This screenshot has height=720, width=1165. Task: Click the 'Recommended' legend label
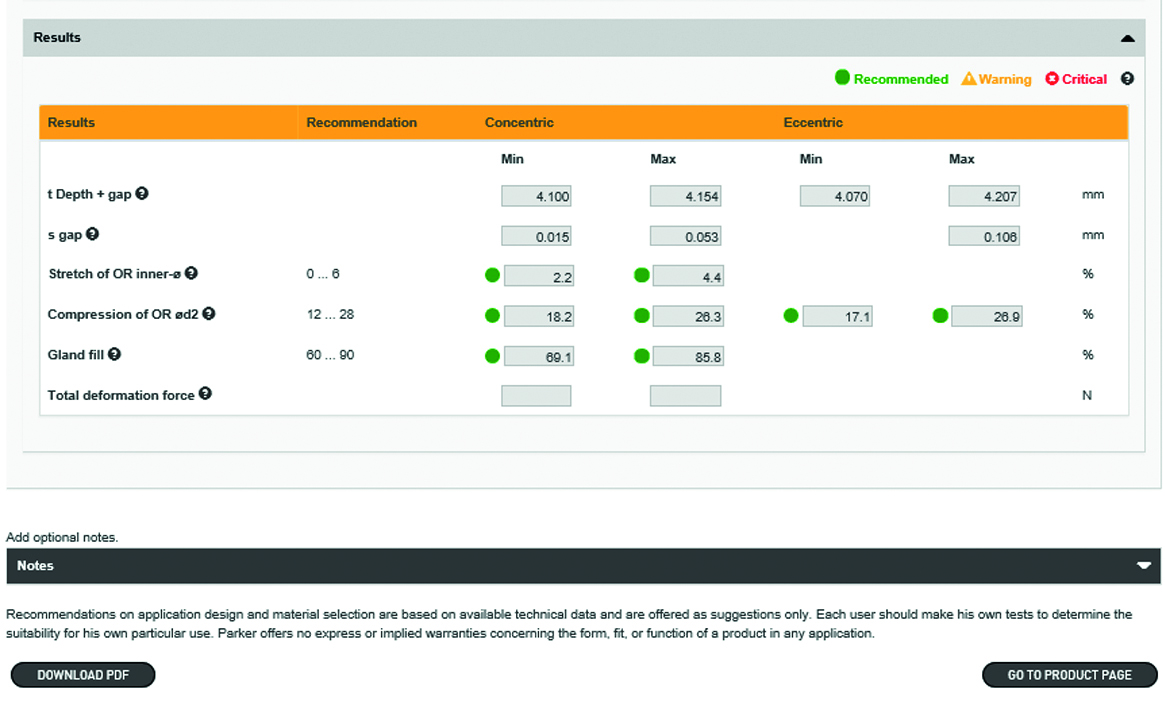[x=900, y=79]
